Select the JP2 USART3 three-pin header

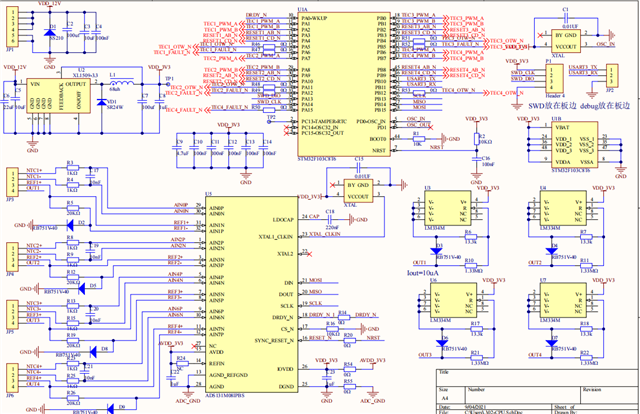tap(611, 76)
